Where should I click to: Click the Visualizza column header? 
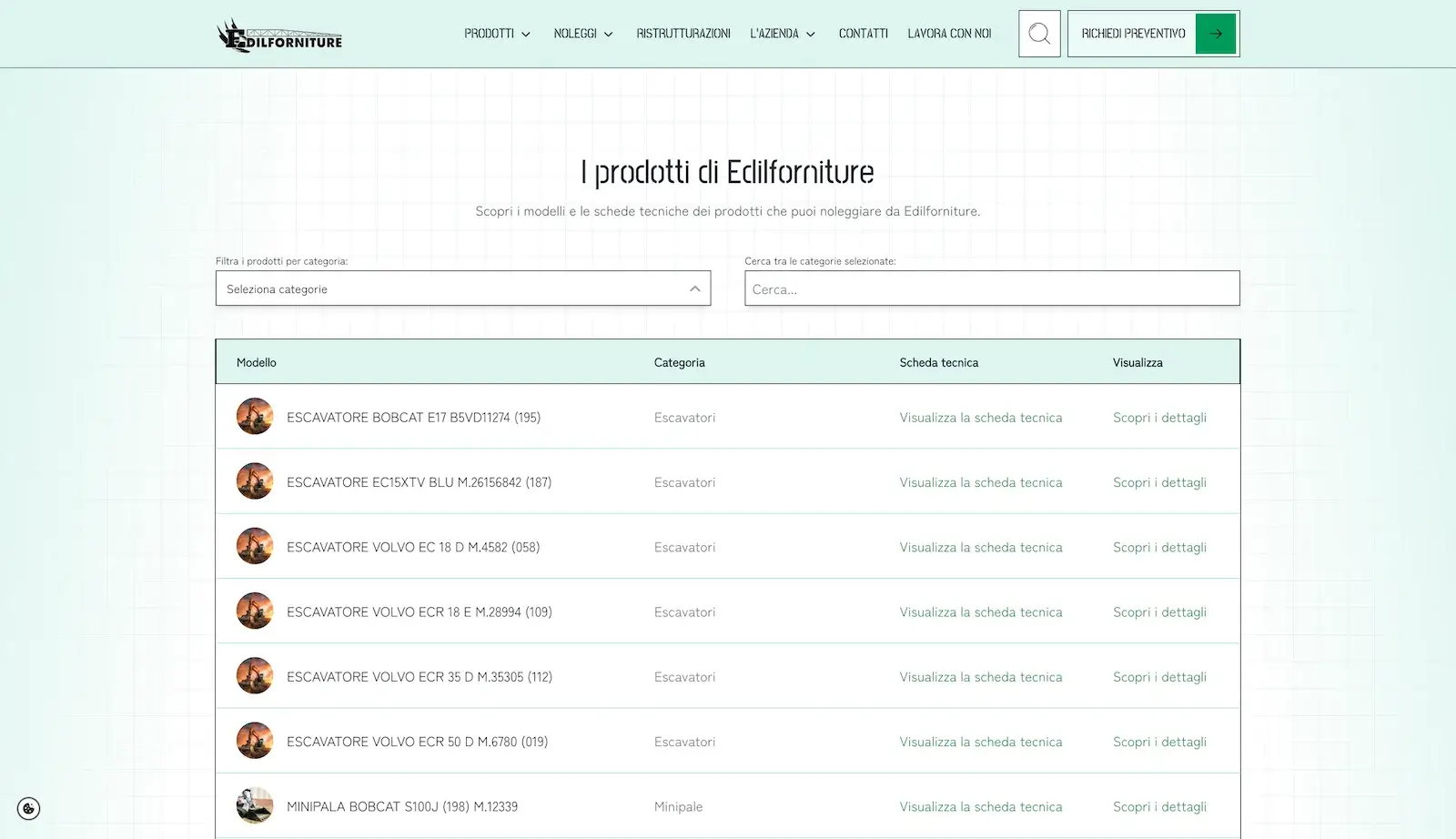pos(1137,362)
